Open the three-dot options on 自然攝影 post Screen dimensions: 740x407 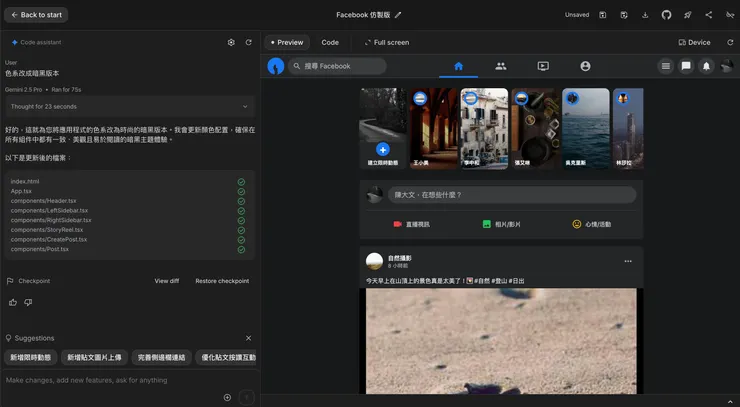pos(628,261)
